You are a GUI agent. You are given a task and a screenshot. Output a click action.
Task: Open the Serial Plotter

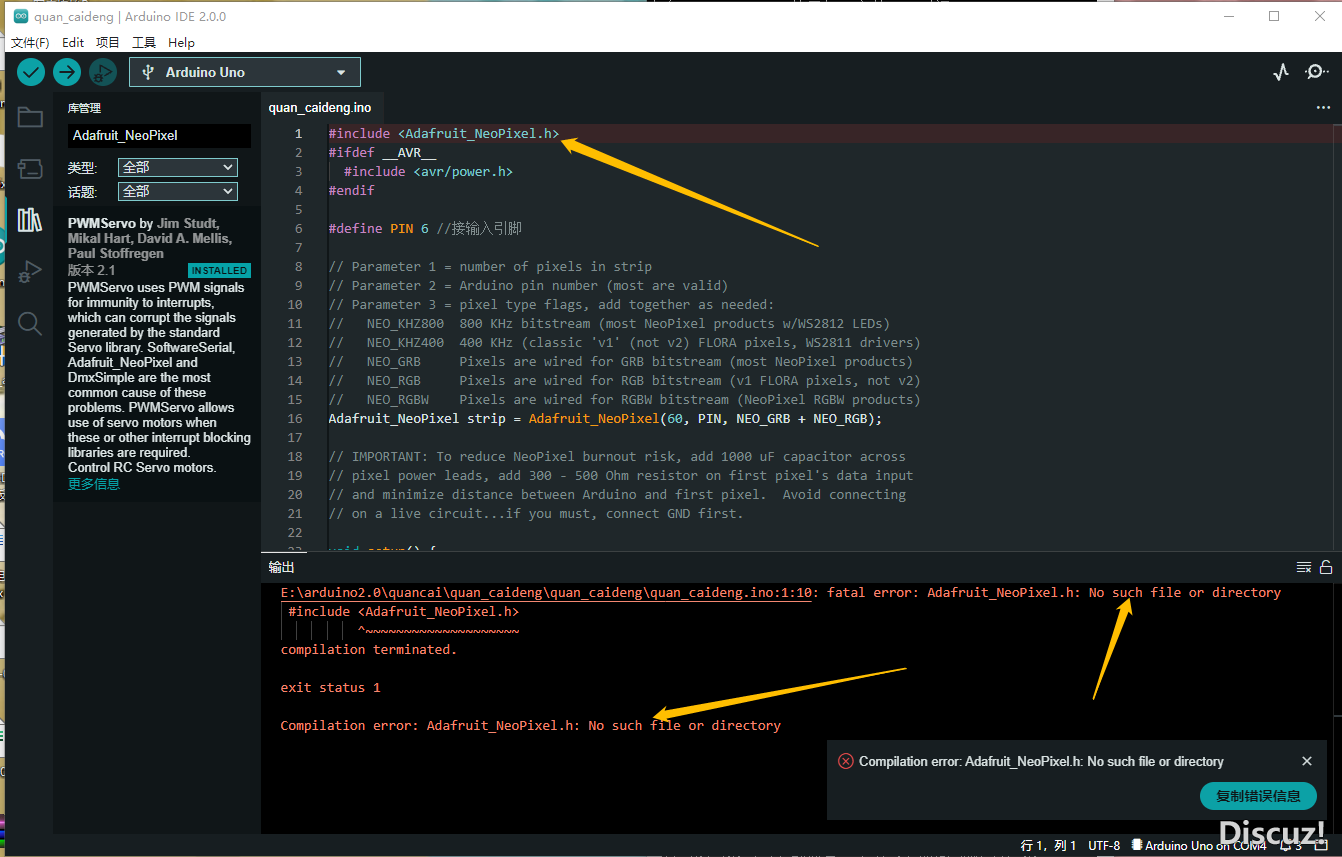pos(1281,72)
